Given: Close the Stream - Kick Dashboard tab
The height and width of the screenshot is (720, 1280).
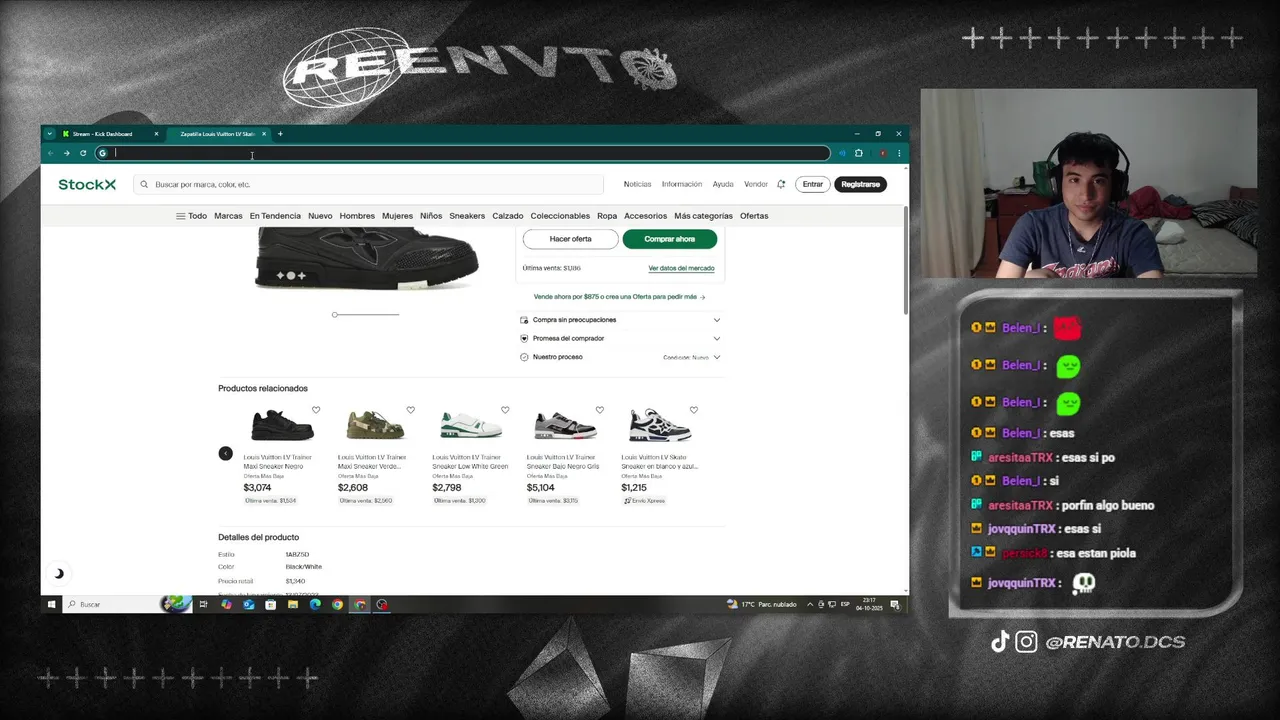Looking at the screenshot, I should 156,134.
